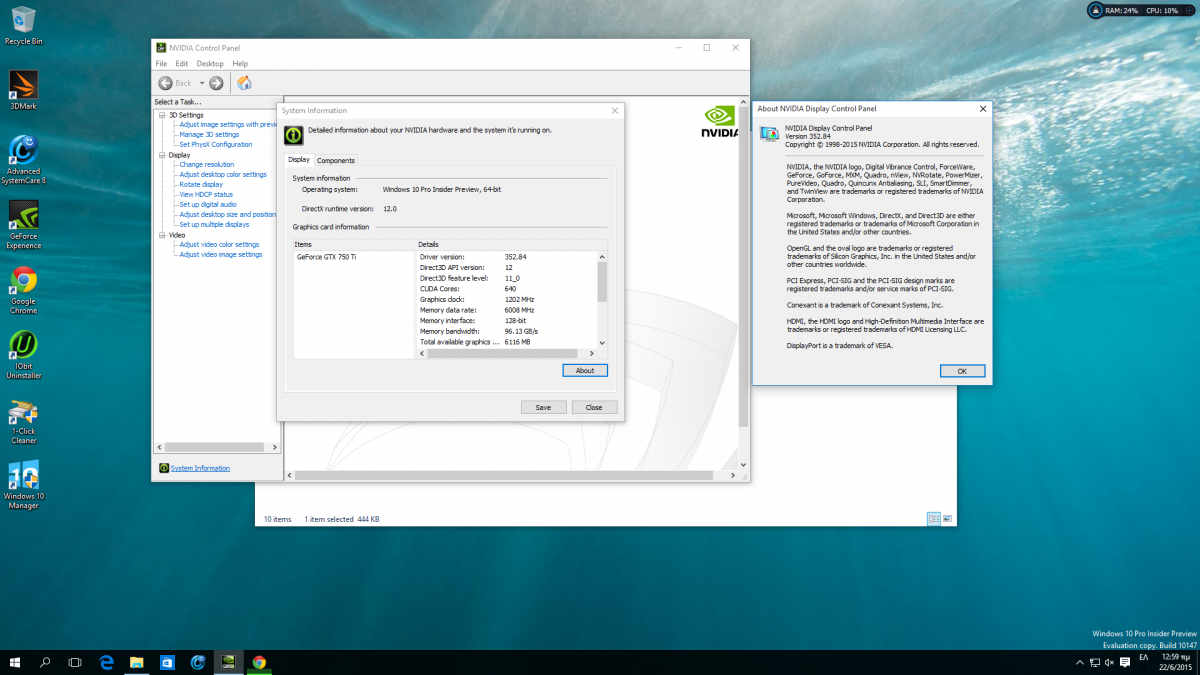Open the Recycle Bin desktop icon
This screenshot has width=1200, height=675.
(23, 26)
